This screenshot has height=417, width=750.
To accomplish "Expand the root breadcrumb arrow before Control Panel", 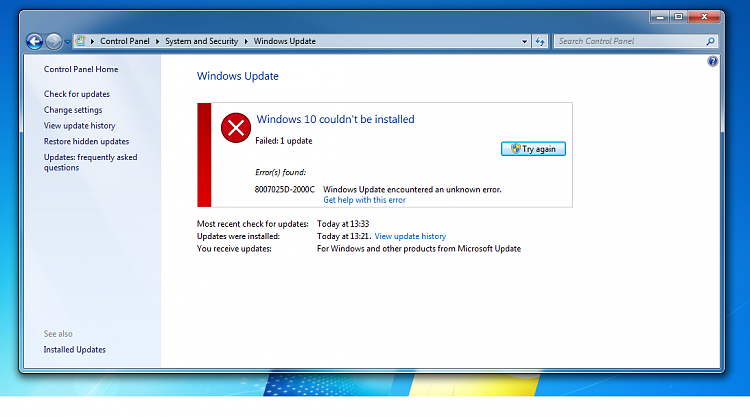I will click(92, 41).
